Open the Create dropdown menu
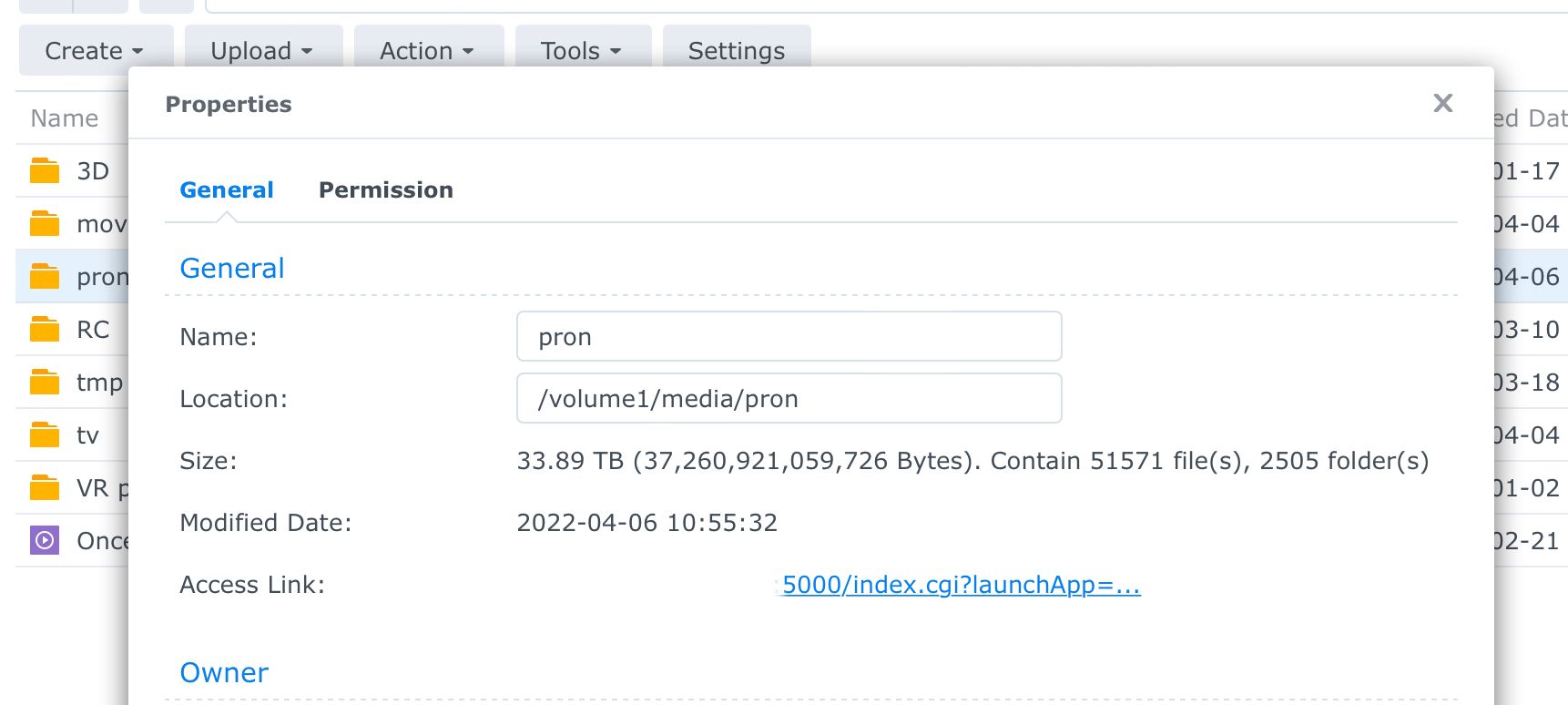Screen dimensions: 1568x705 click(95, 51)
